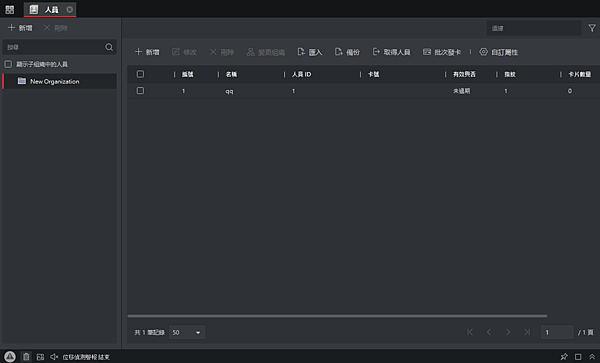600x363 pixels.
Task: Toggle the select-all header checkbox
Action: click(140, 74)
